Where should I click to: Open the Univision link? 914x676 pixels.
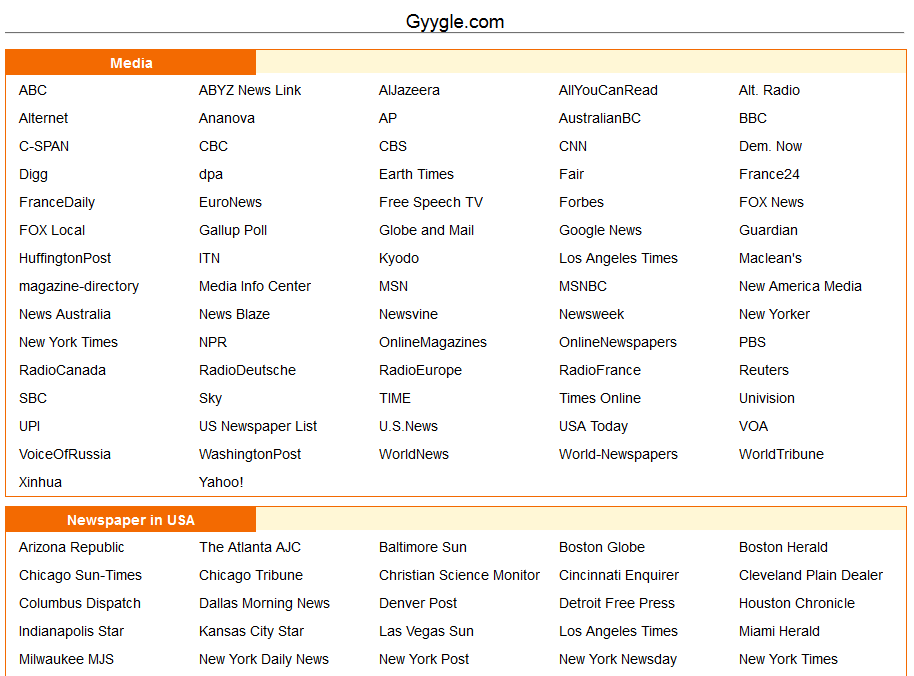(x=767, y=398)
